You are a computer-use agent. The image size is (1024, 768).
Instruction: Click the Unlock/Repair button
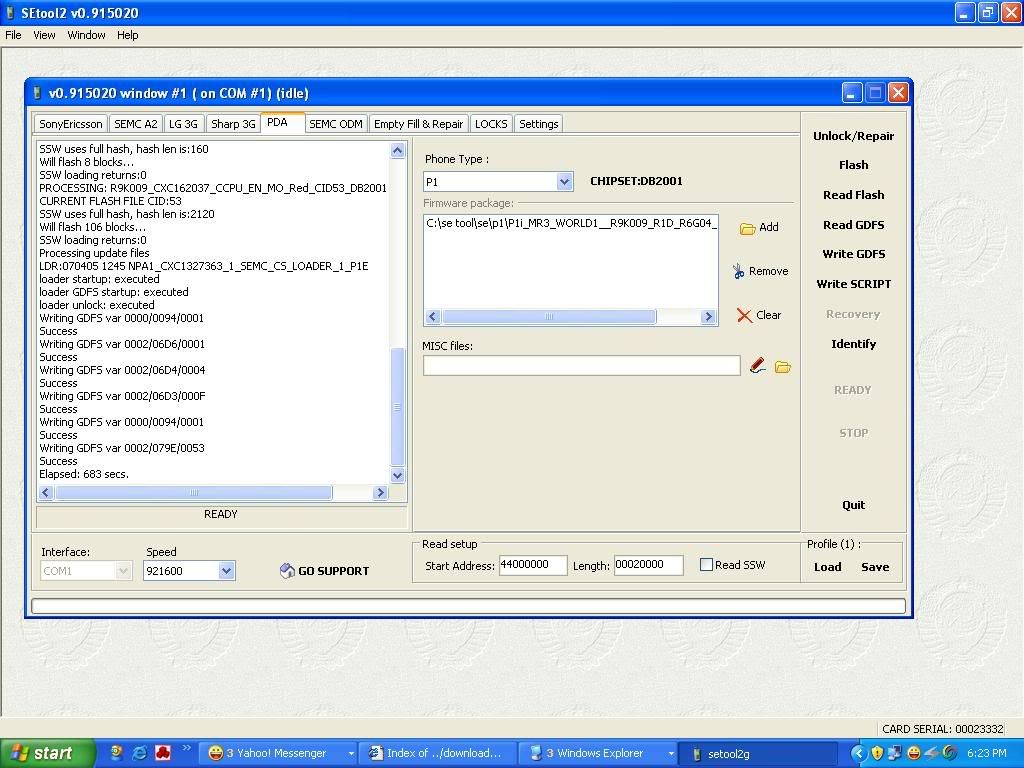point(854,136)
